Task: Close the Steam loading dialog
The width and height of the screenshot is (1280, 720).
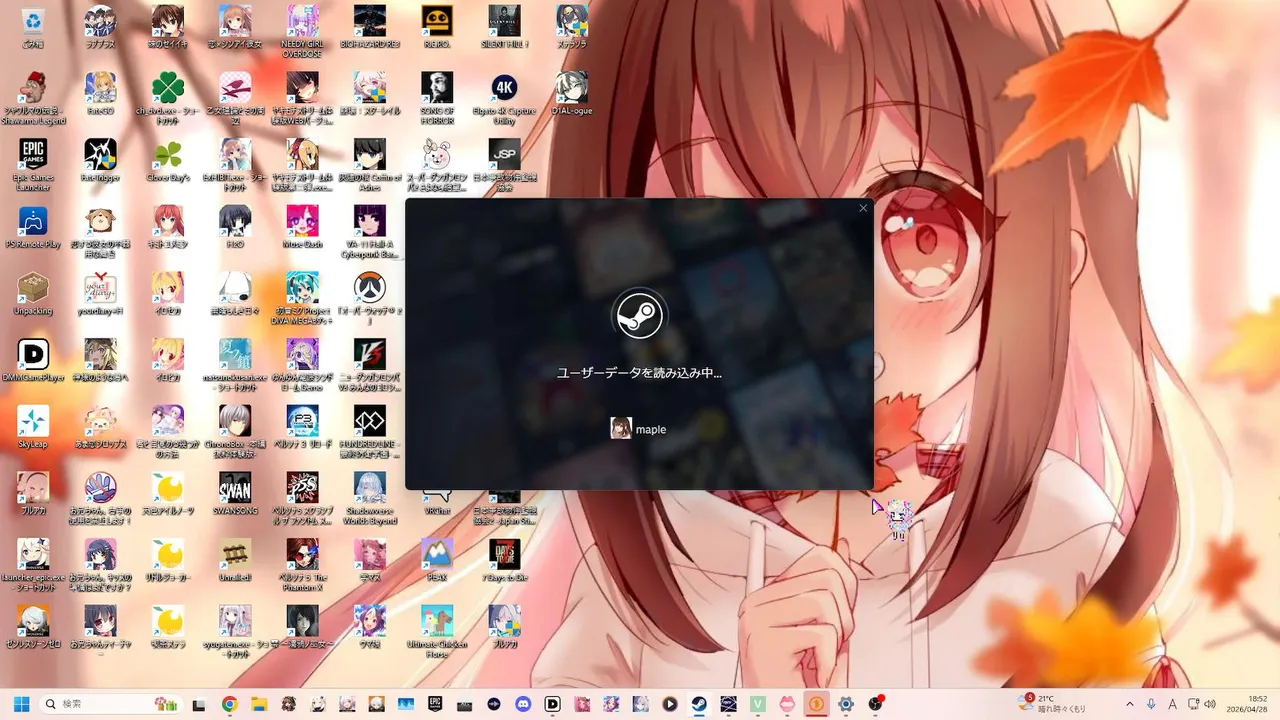Action: click(x=863, y=208)
